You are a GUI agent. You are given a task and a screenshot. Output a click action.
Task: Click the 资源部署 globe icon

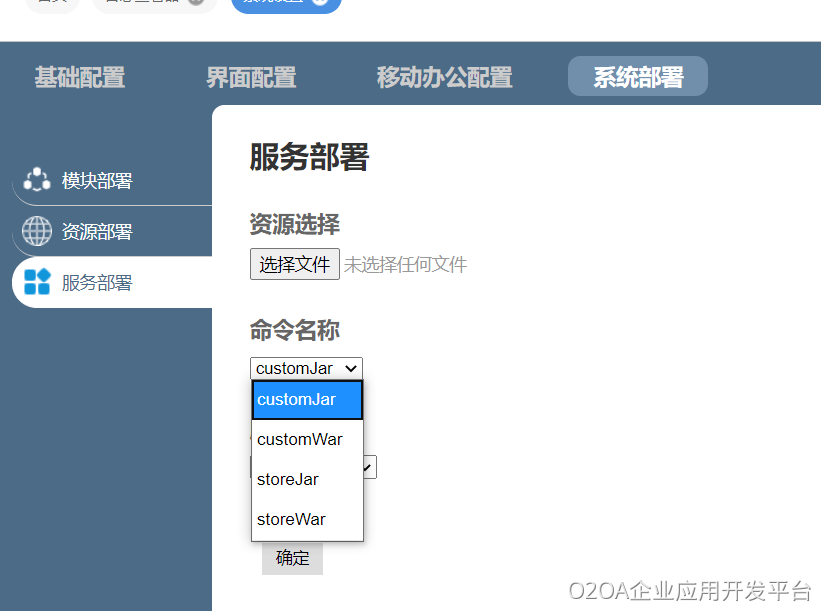[37, 231]
